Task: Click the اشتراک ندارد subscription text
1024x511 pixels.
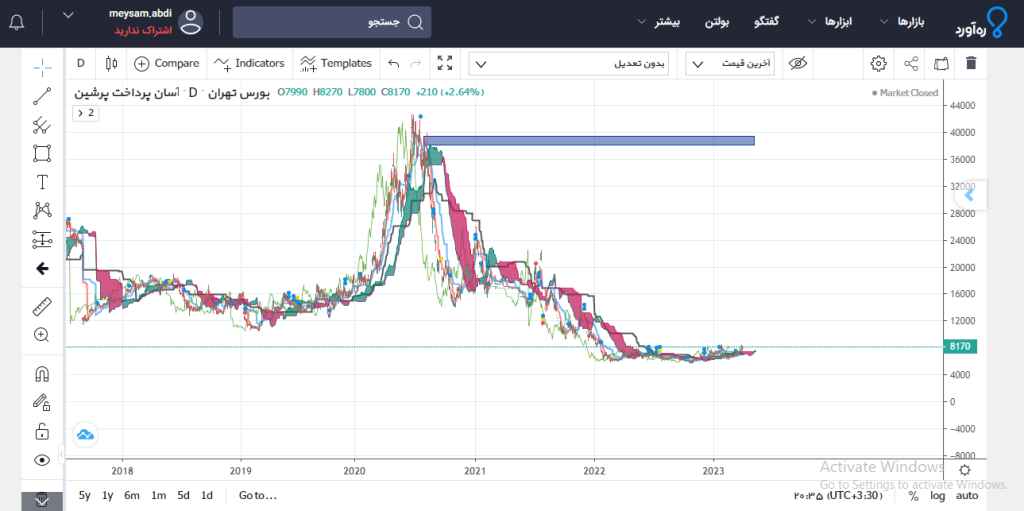Action: click(x=143, y=31)
